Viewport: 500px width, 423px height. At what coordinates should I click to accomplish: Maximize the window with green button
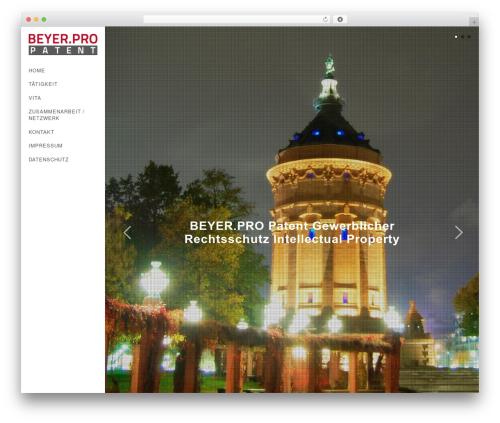coord(44,20)
